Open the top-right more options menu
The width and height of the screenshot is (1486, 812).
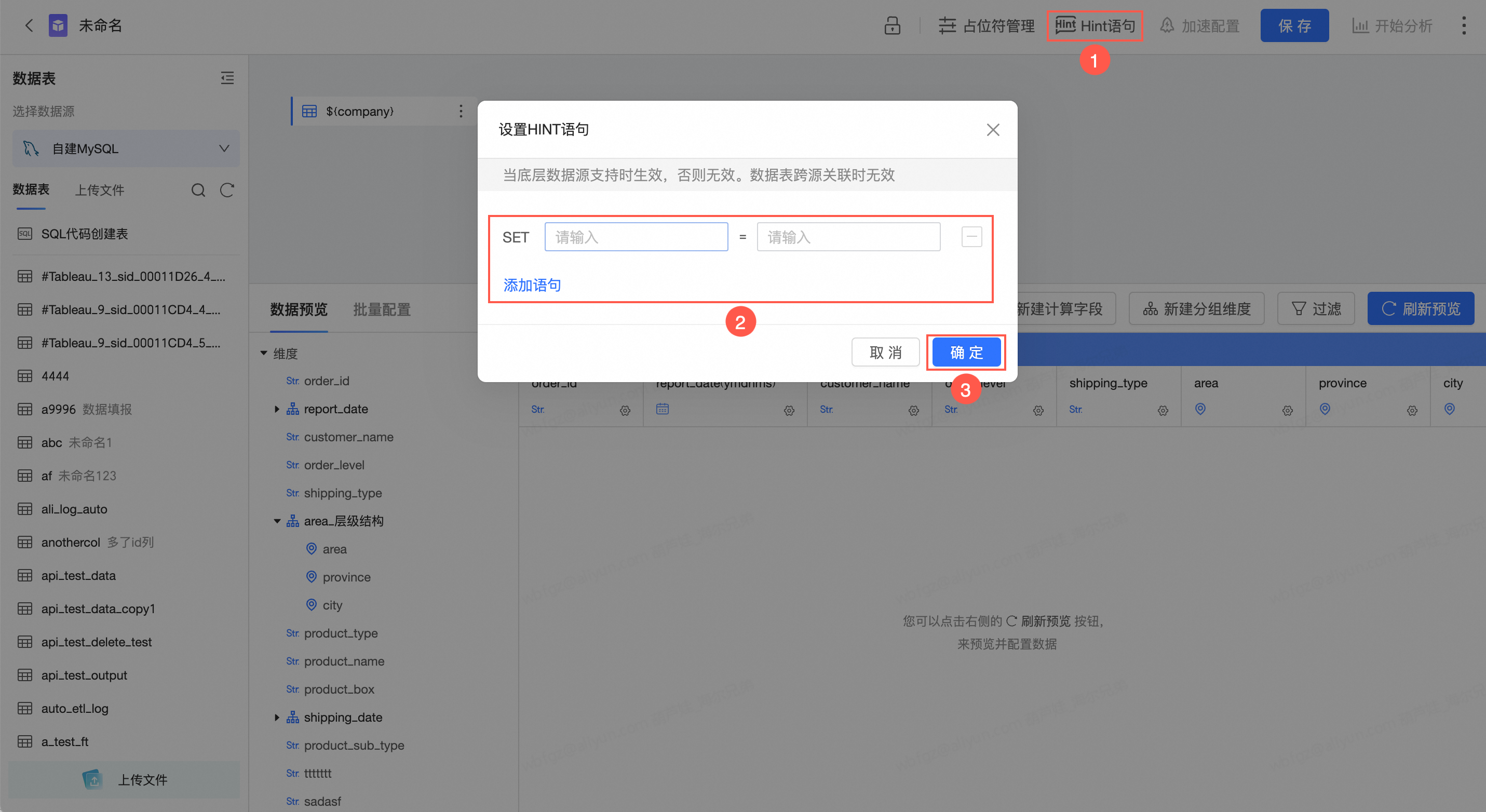point(1464,26)
